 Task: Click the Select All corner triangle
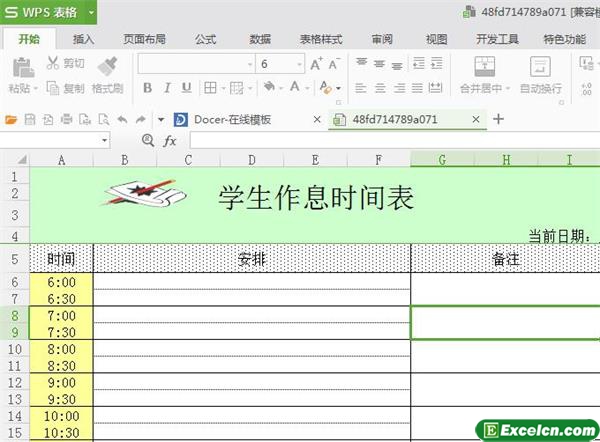coord(22,160)
